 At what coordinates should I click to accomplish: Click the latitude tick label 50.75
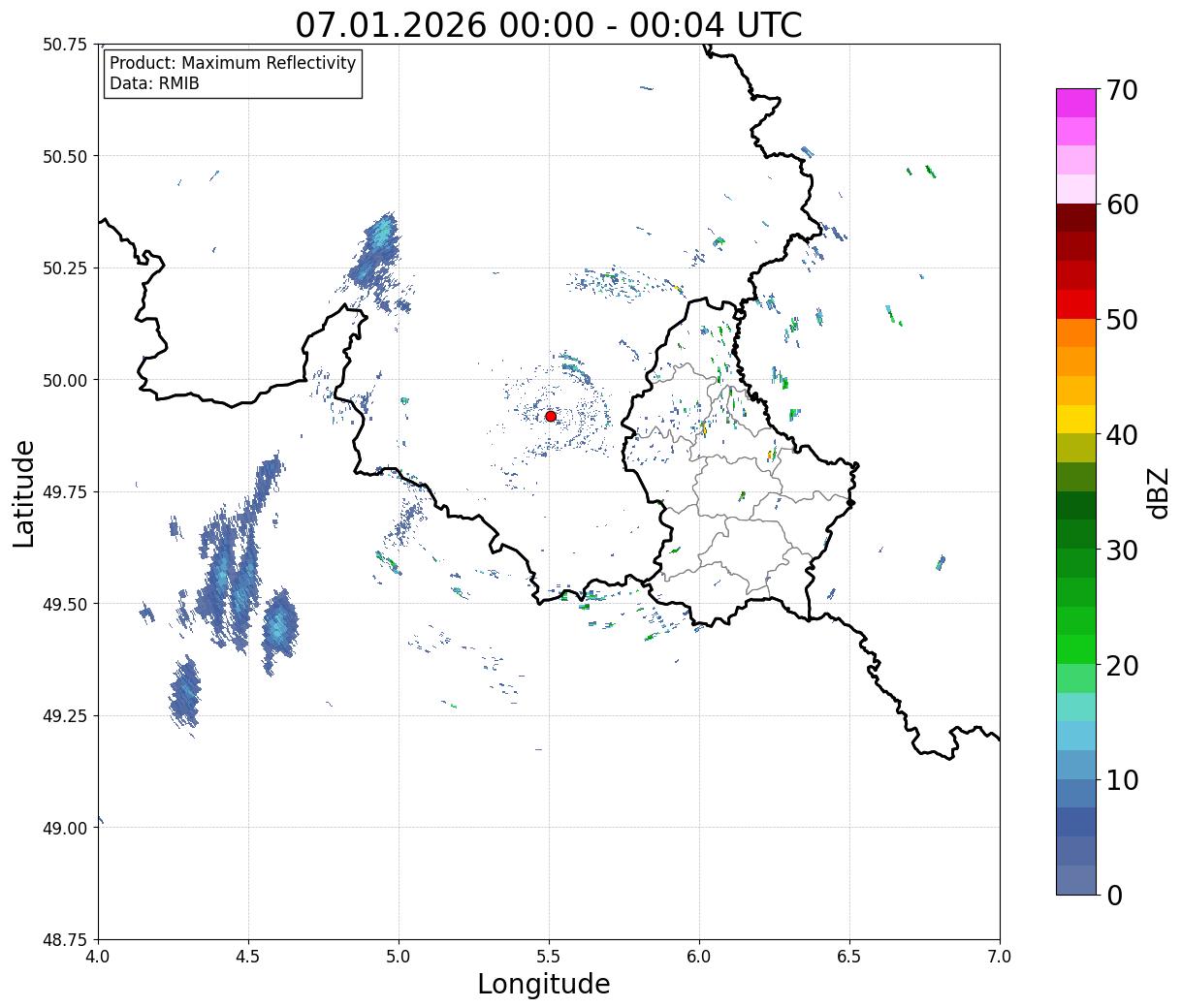(x=65, y=45)
